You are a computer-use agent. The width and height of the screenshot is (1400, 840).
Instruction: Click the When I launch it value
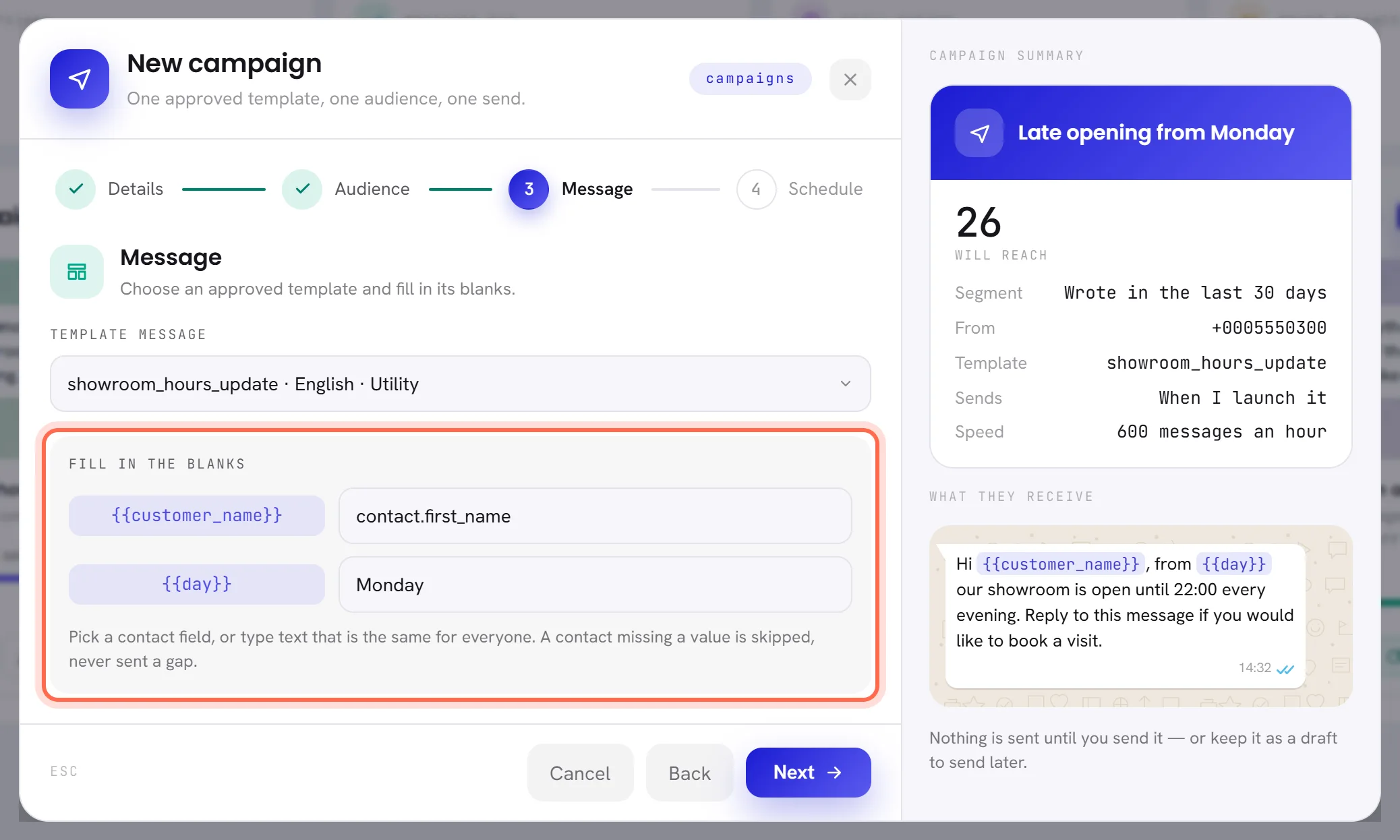point(1243,398)
